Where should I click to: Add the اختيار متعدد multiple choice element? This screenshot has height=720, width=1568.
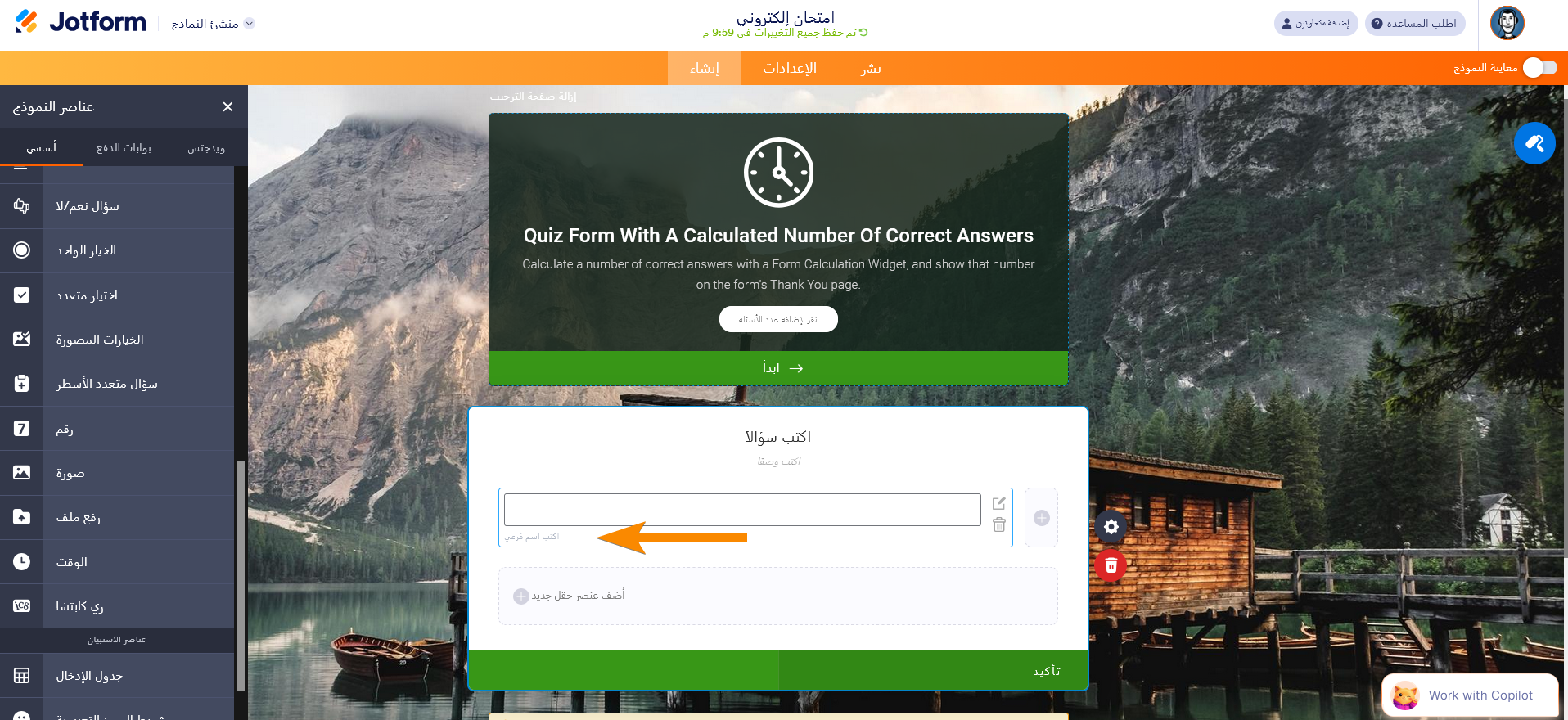point(117,295)
